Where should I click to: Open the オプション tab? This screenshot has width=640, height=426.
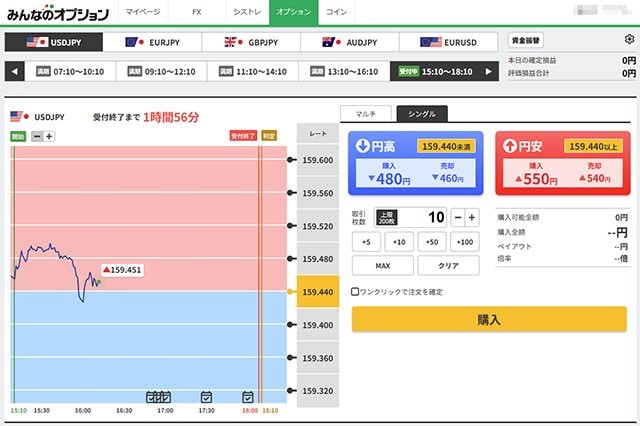point(293,12)
